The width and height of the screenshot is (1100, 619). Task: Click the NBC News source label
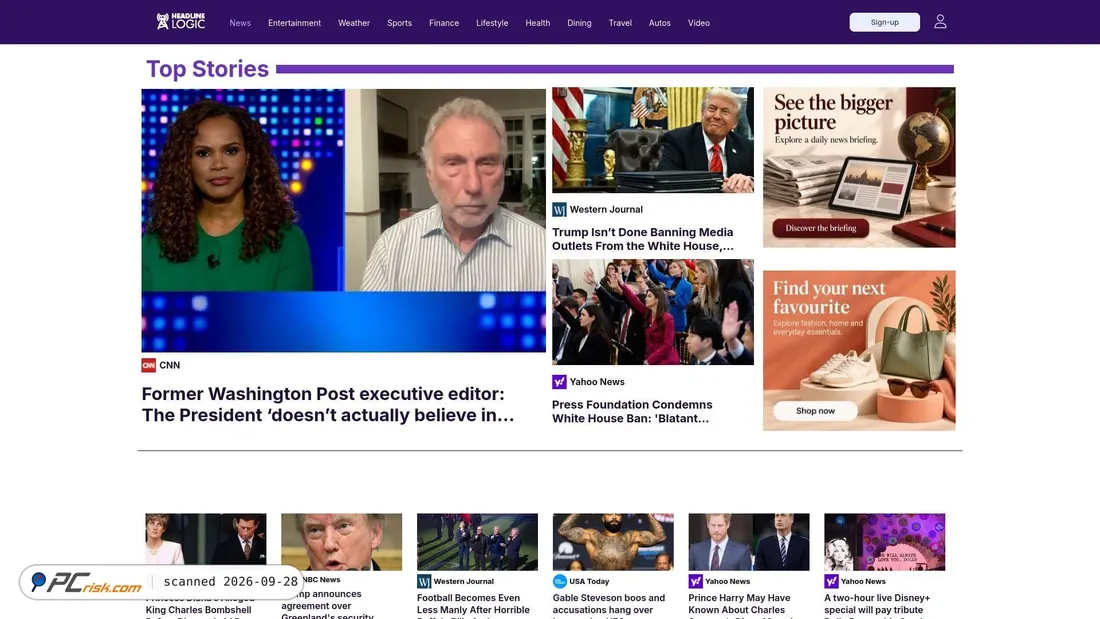(321, 580)
